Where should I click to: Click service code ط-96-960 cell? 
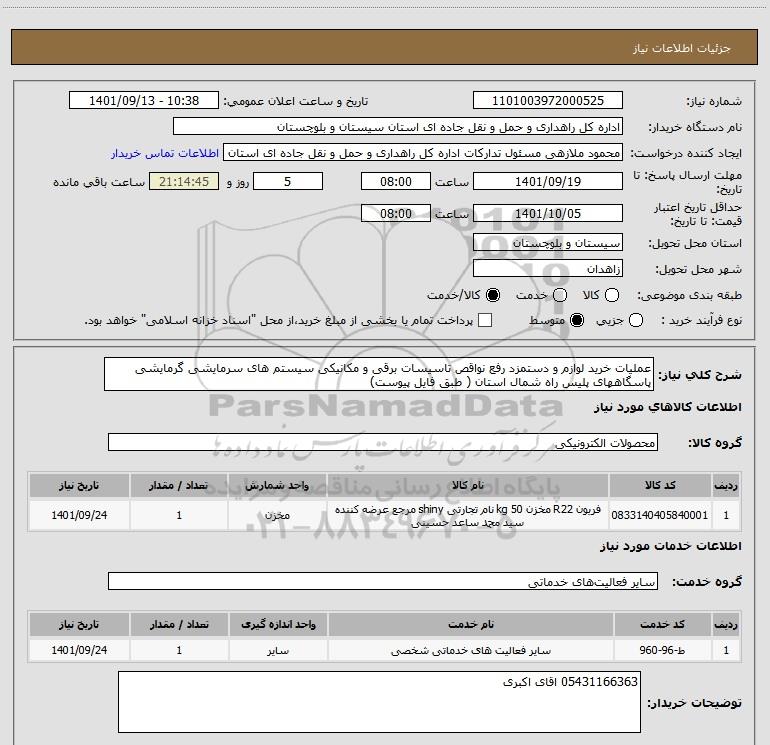tap(662, 650)
